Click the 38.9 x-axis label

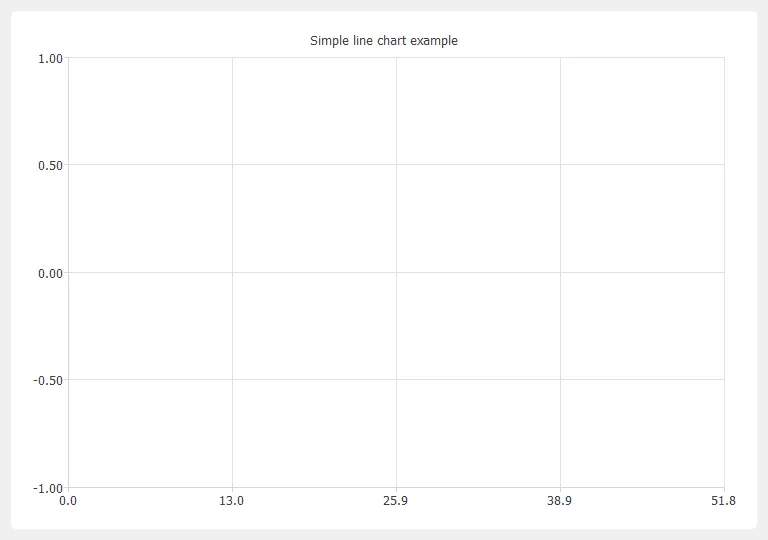[559, 501]
